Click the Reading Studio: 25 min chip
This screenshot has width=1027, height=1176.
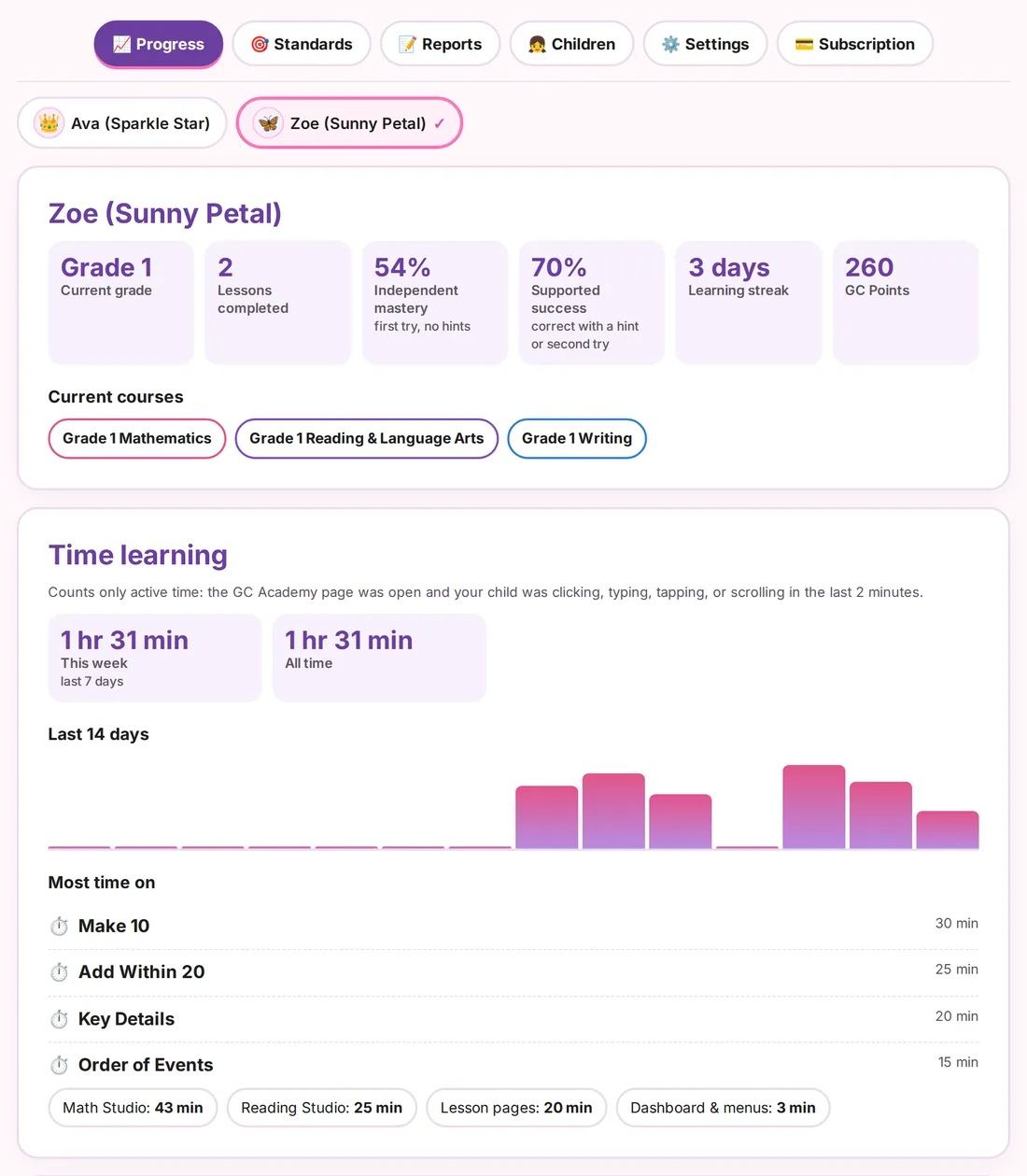(x=322, y=1108)
